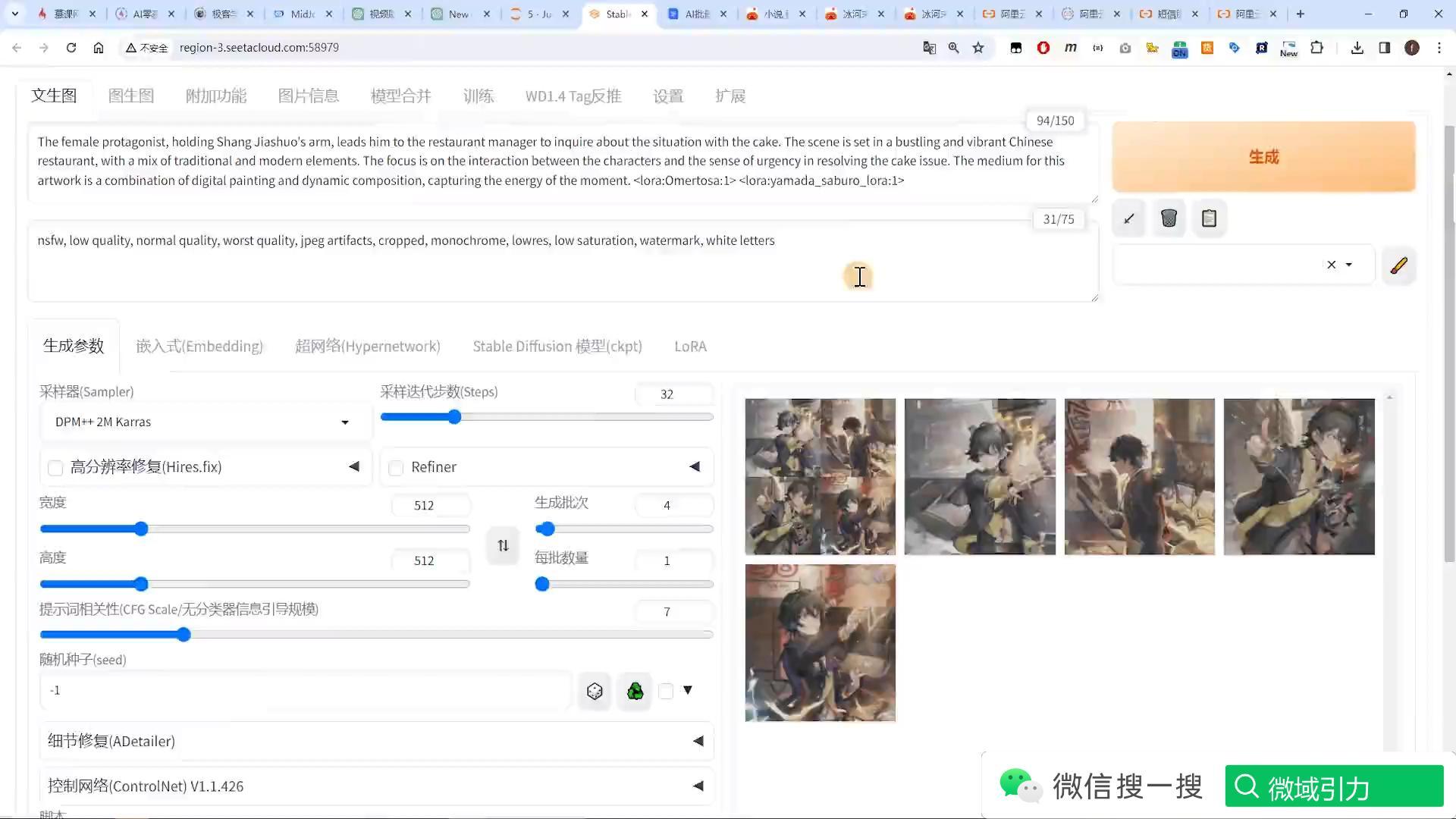This screenshot has height=819, width=1456.
Task: Click the orange 生成 generate button
Action: point(1263,157)
